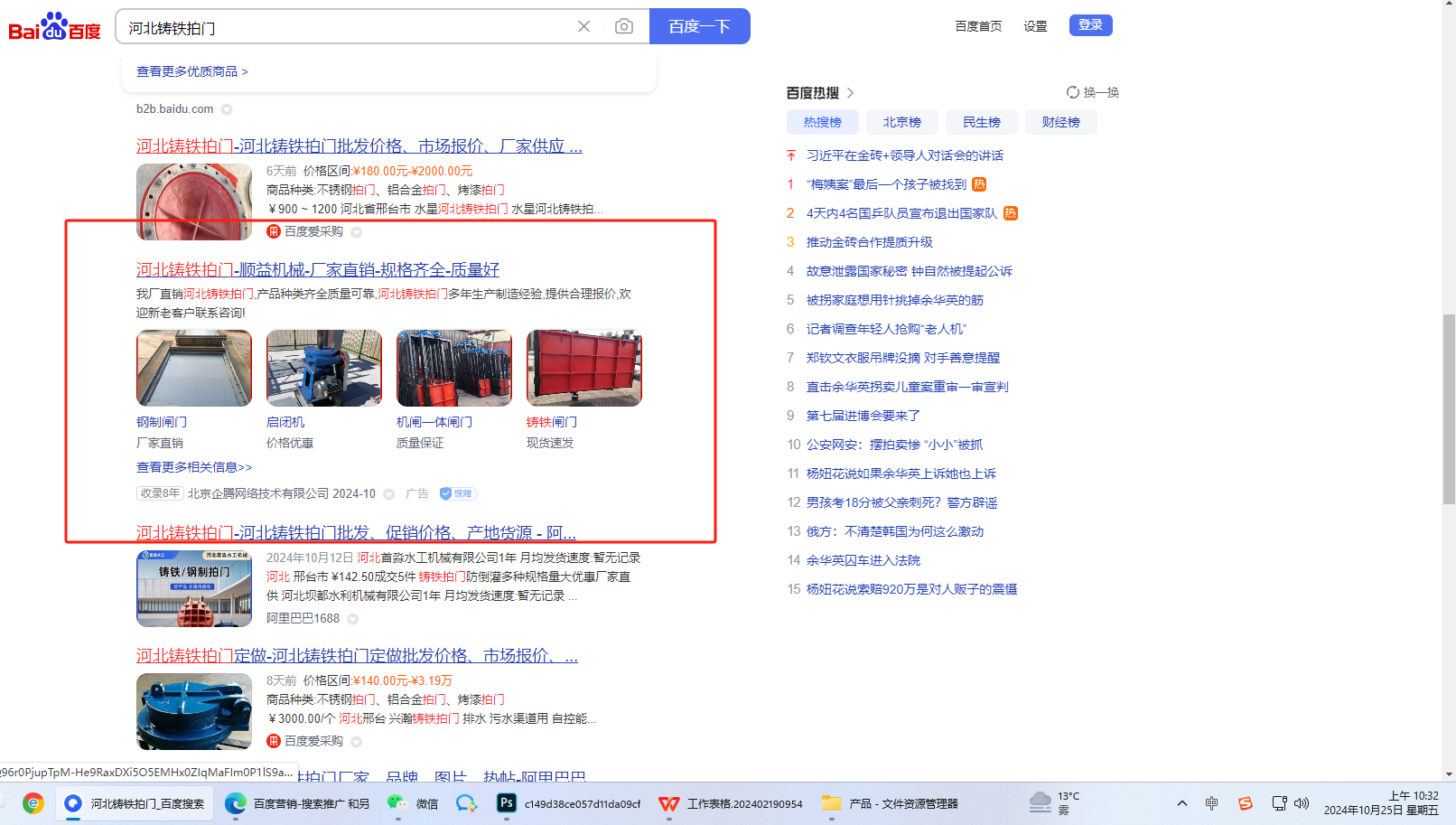
Task: Focus the search input containing 河北铸铁拍门
Action: click(348, 27)
